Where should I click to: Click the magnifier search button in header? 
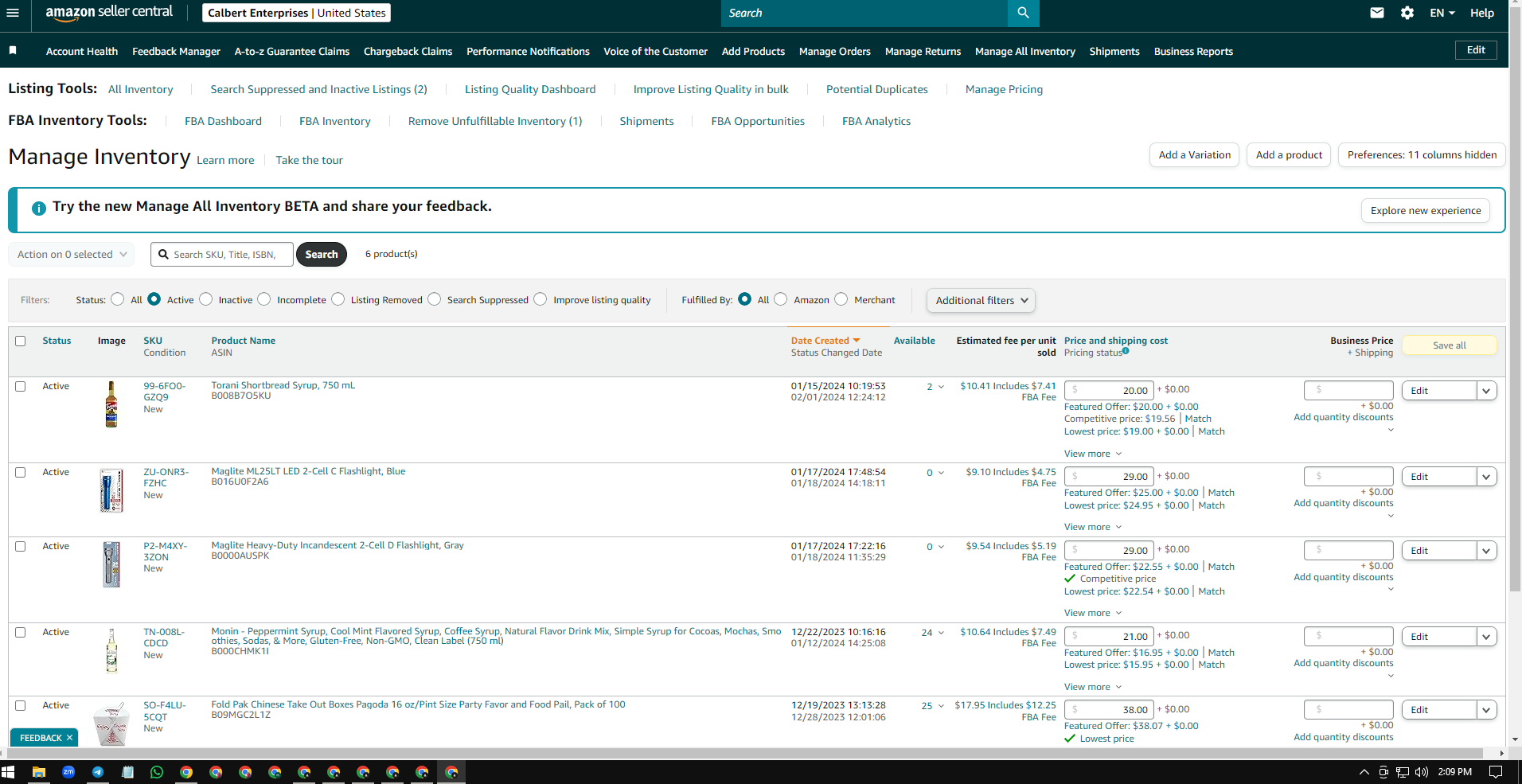click(1023, 13)
